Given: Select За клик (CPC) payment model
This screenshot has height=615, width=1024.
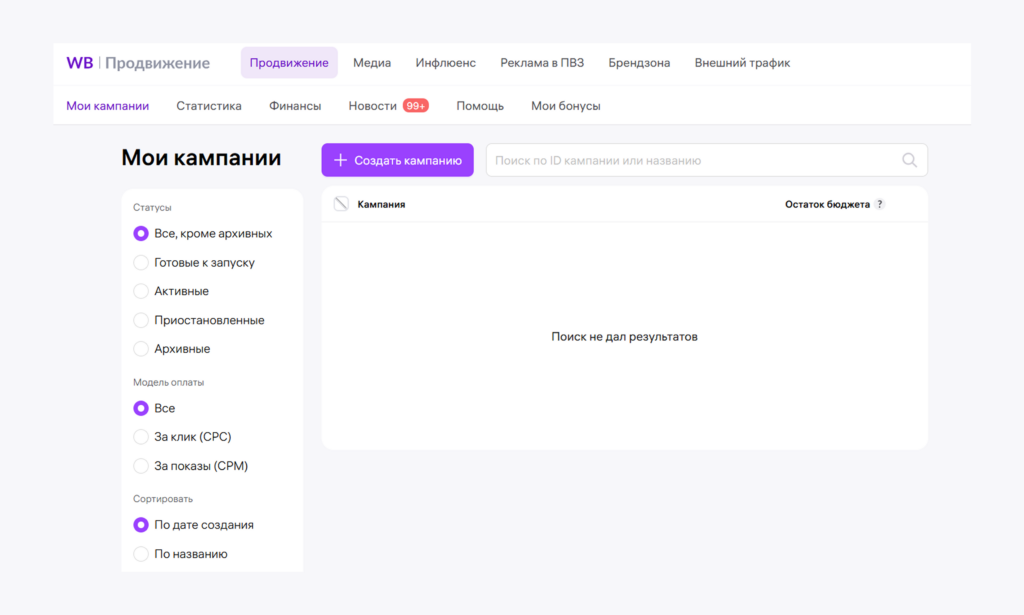Looking at the screenshot, I should tap(141, 436).
